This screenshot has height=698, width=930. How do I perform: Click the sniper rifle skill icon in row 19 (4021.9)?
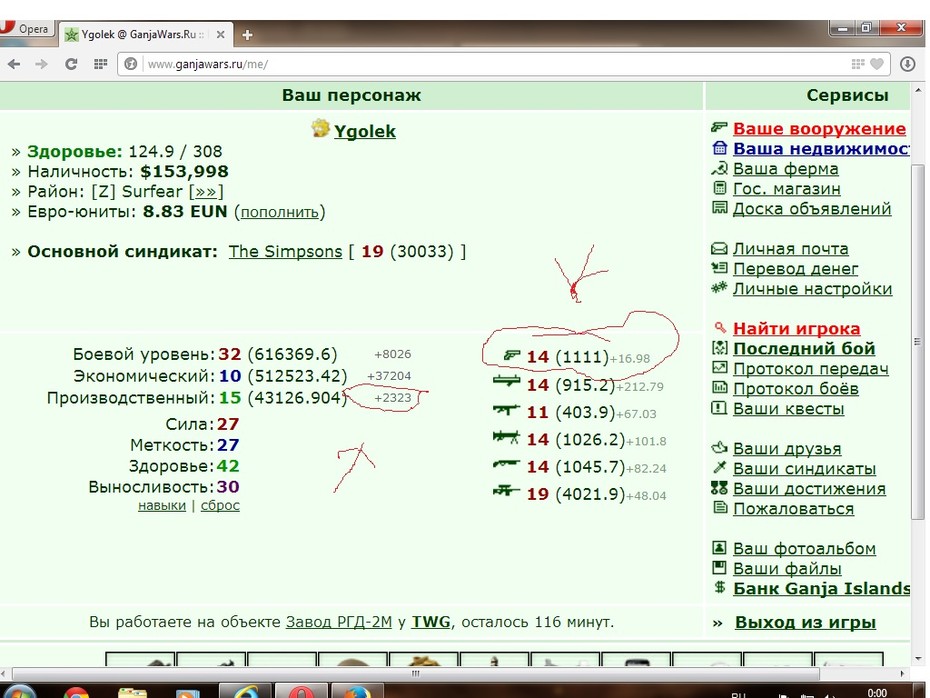coord(506,490)
